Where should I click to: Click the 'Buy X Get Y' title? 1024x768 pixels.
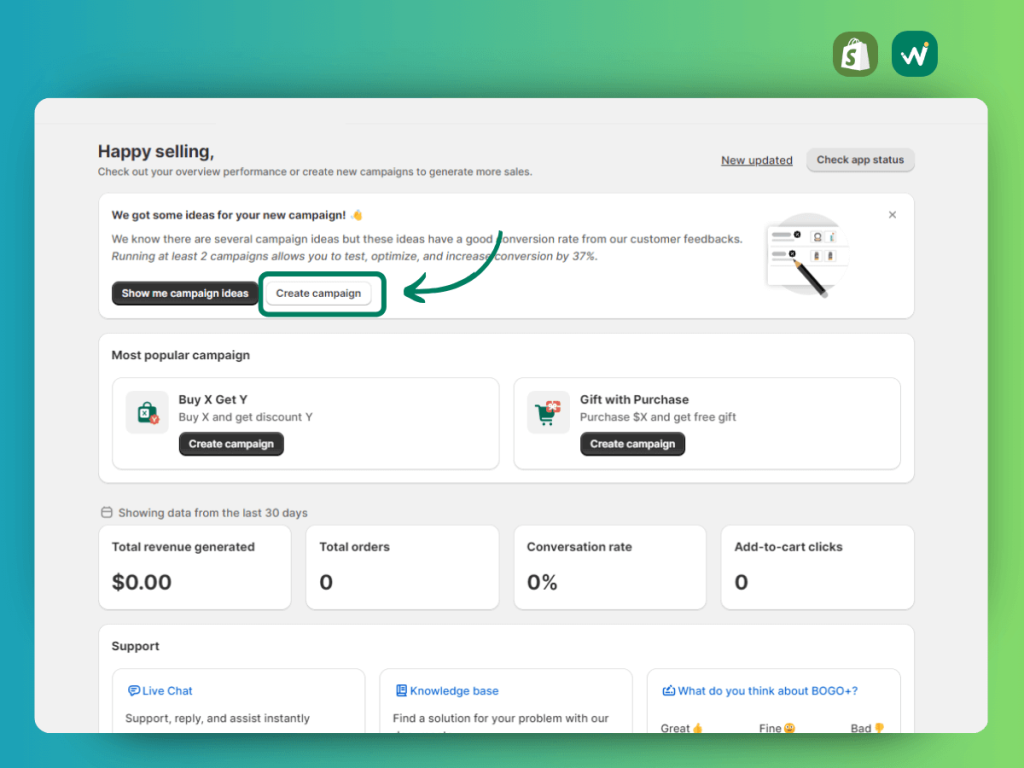pos(213,400)
